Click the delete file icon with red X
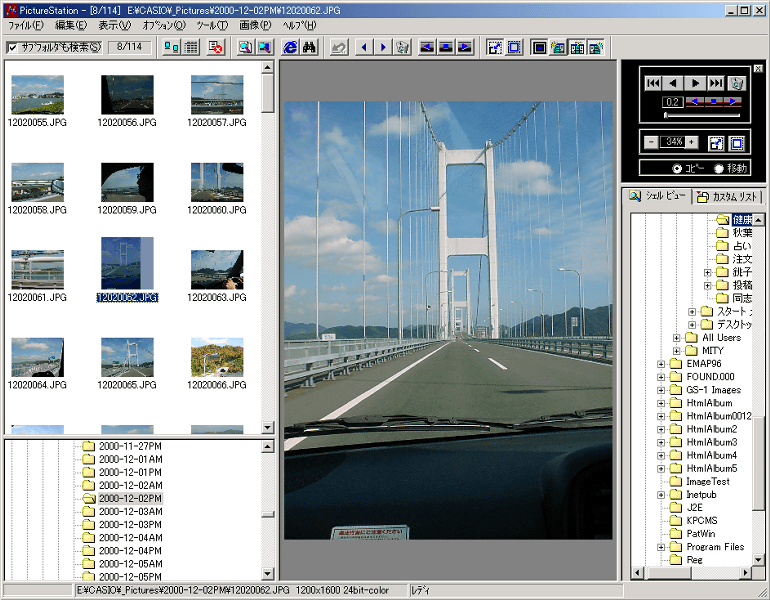This screenshot has width=770, height=600. click(x=216, y=47)
